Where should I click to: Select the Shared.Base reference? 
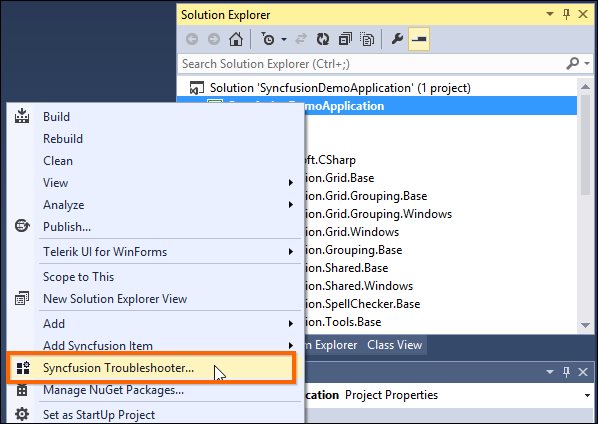point(347,268)
